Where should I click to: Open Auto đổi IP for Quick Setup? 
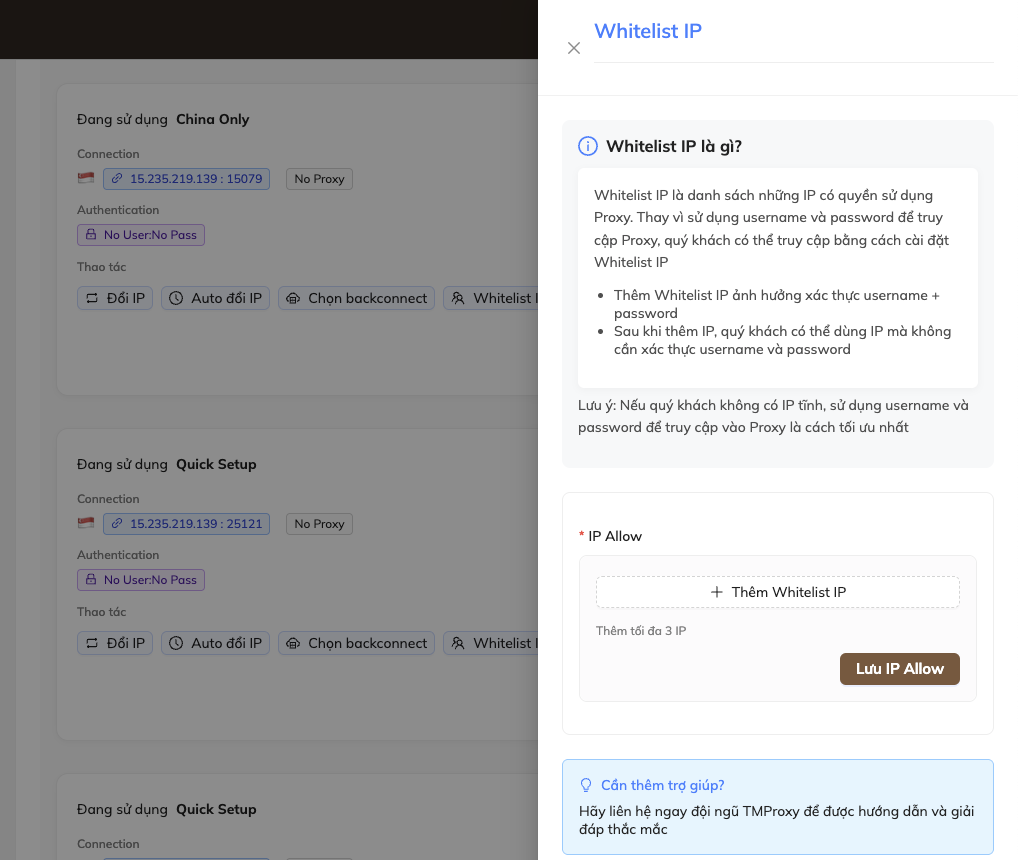pyautogui.click(x=215, y=643)
